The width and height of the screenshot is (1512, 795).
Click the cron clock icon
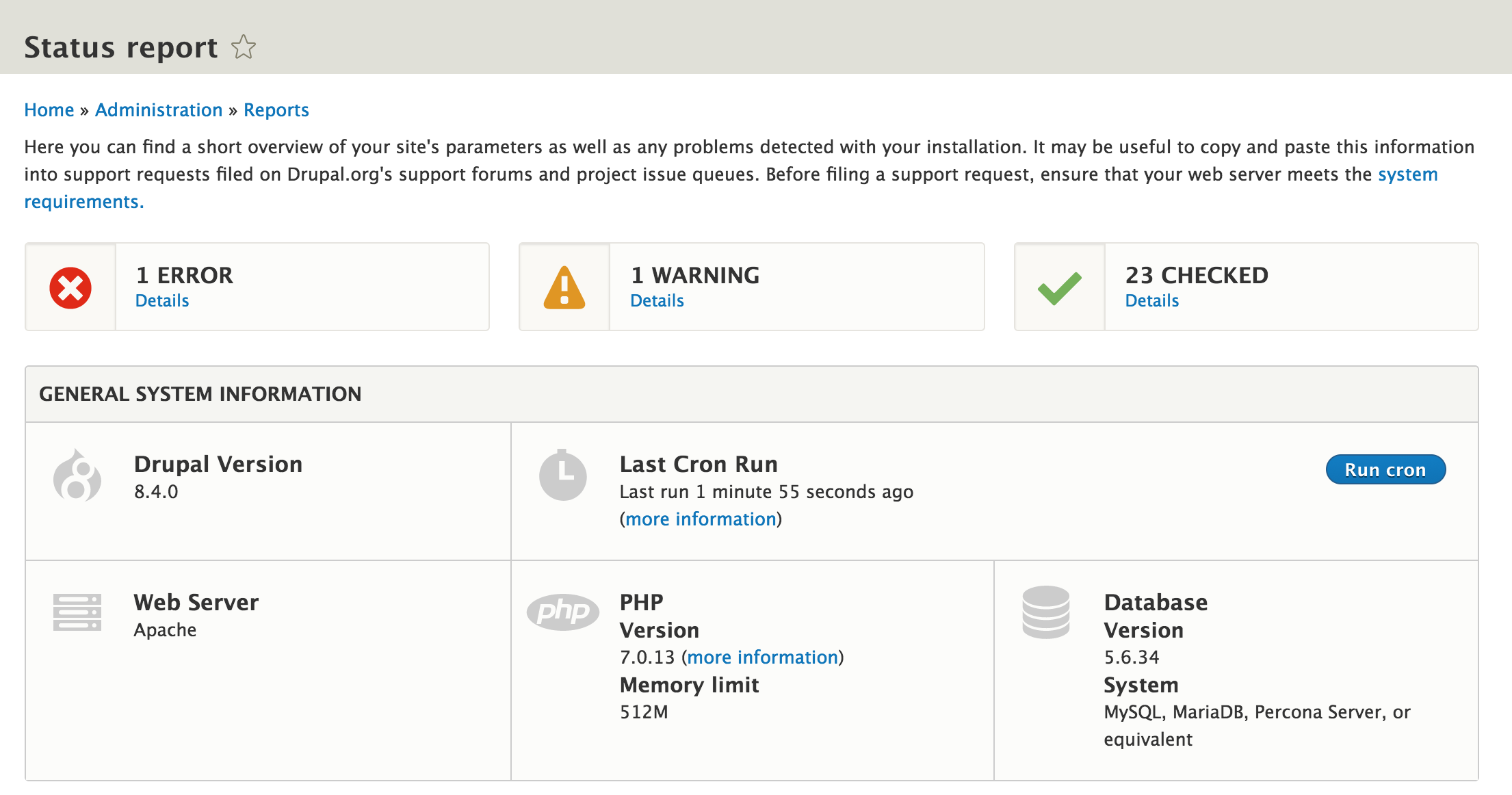tap(562, 475)
